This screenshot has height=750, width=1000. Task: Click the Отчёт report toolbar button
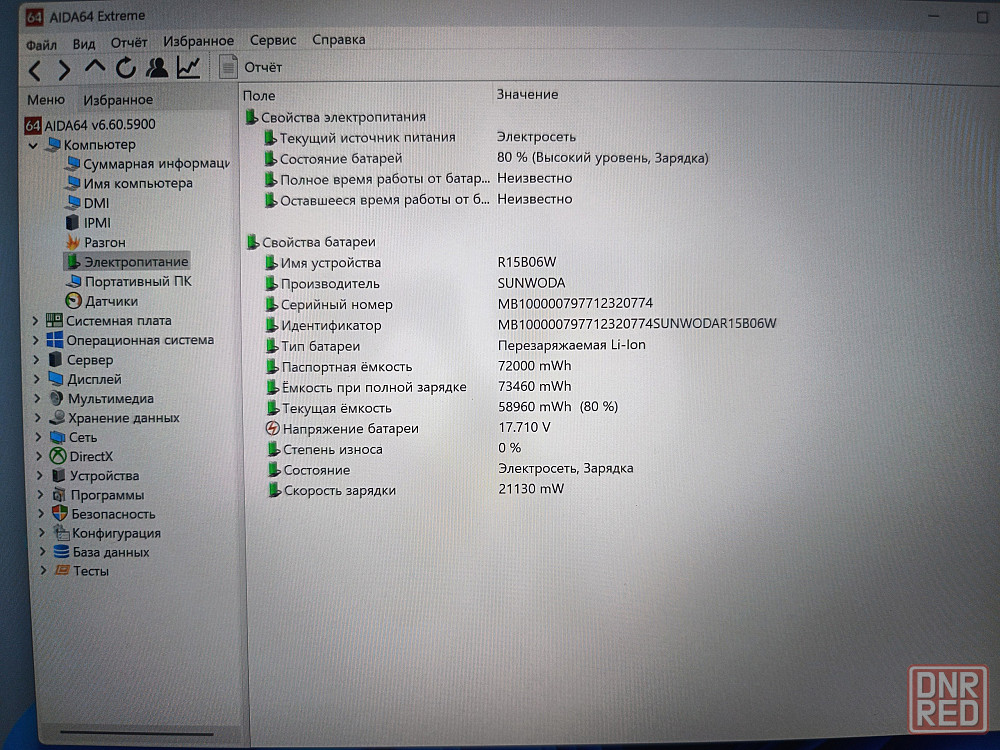(251, 67)
